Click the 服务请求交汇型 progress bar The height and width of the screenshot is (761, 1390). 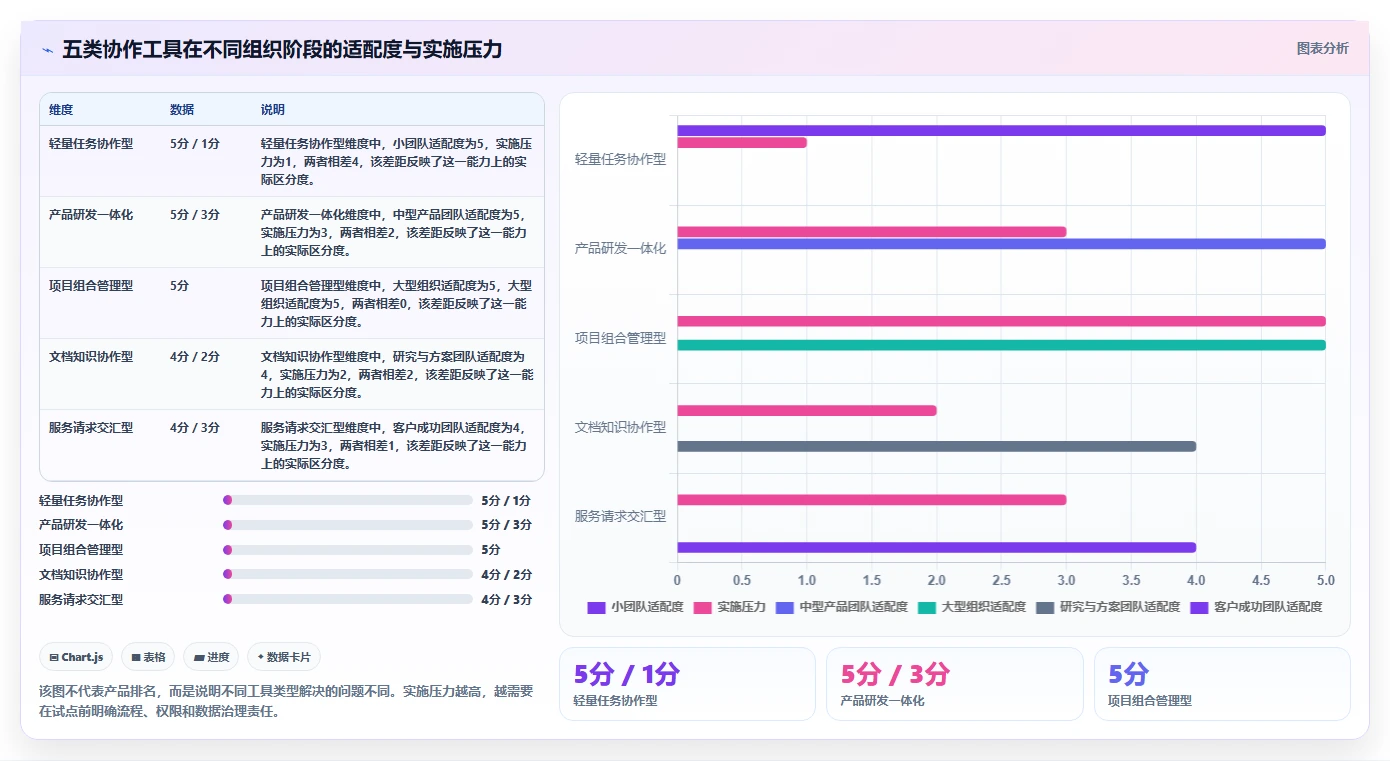click(348, 599)
